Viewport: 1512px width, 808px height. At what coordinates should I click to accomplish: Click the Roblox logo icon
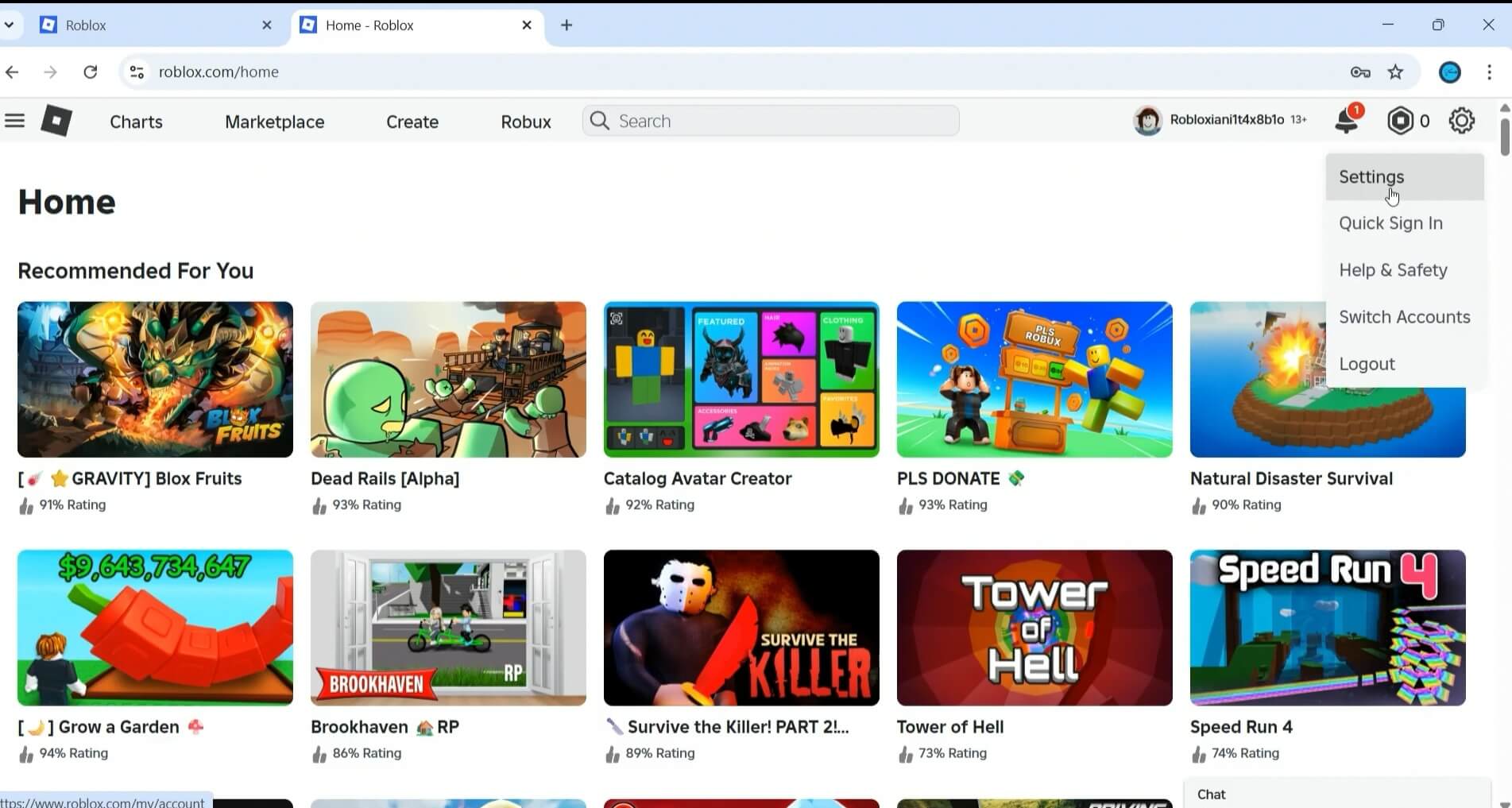(56, 121)
